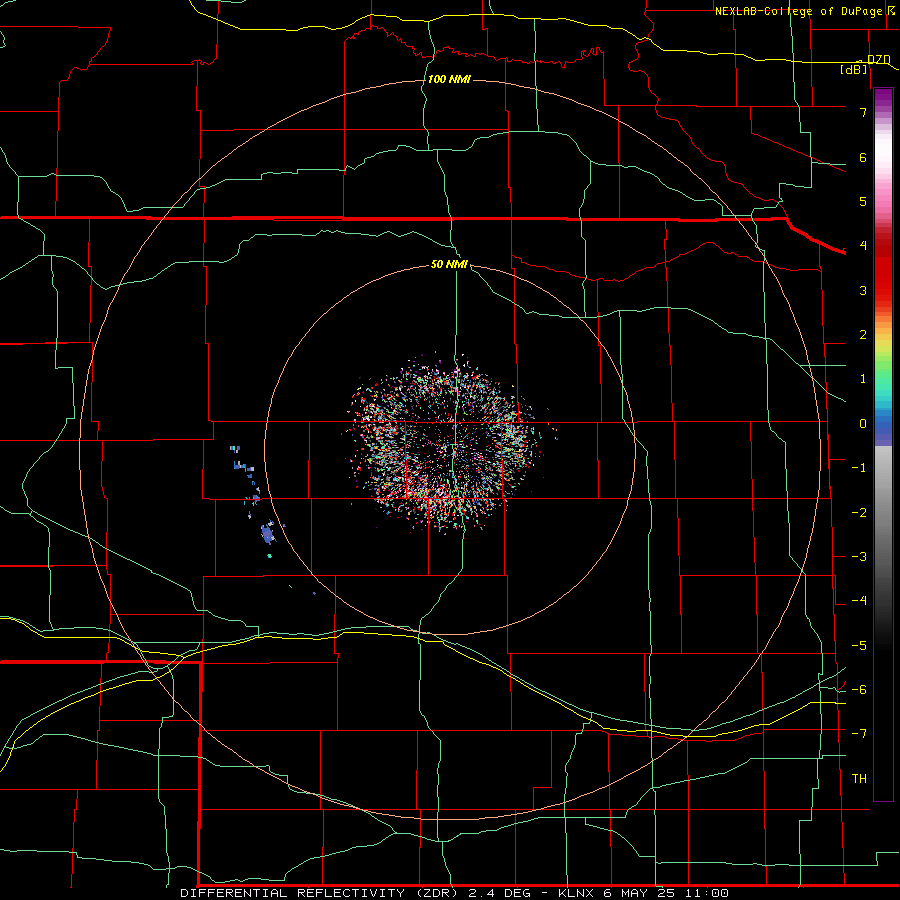Viewport: 900px width, 900px height.
Task: Click the "-3" value on the color scale
Action: [x=859, y=557]
